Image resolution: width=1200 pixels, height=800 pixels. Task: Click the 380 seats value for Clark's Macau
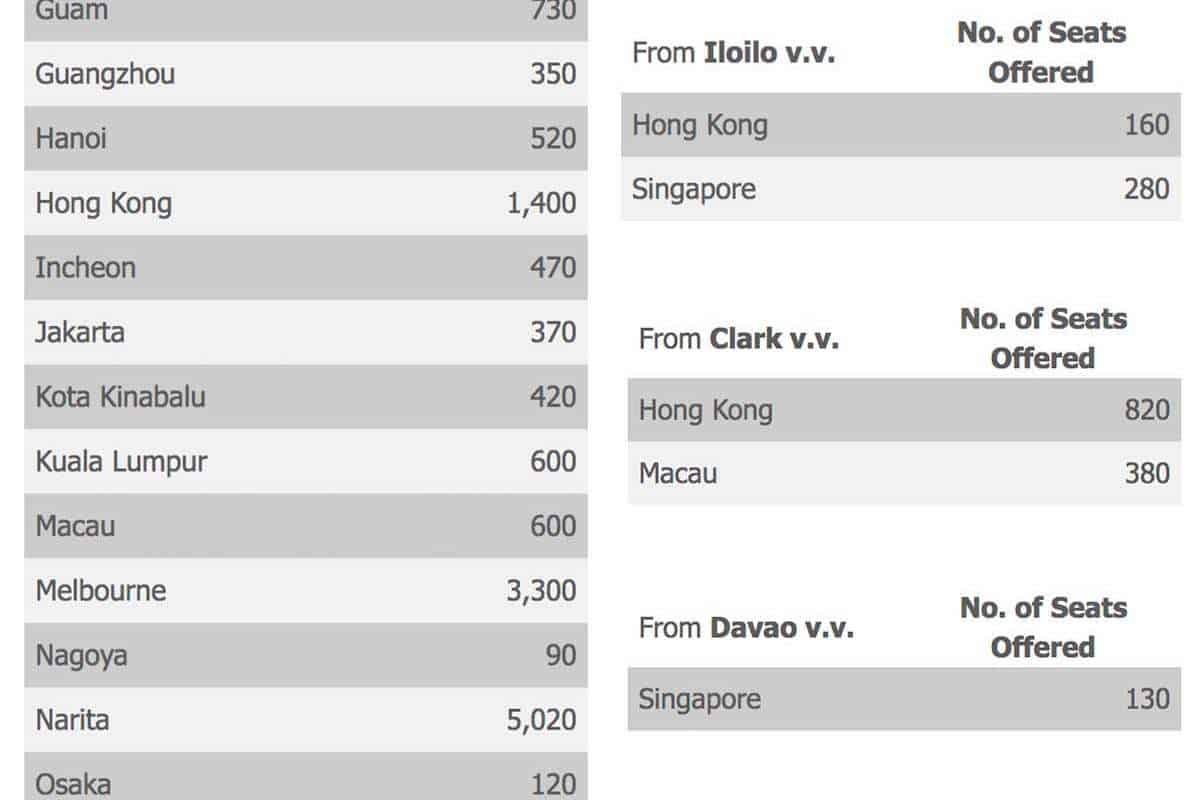1146,473
